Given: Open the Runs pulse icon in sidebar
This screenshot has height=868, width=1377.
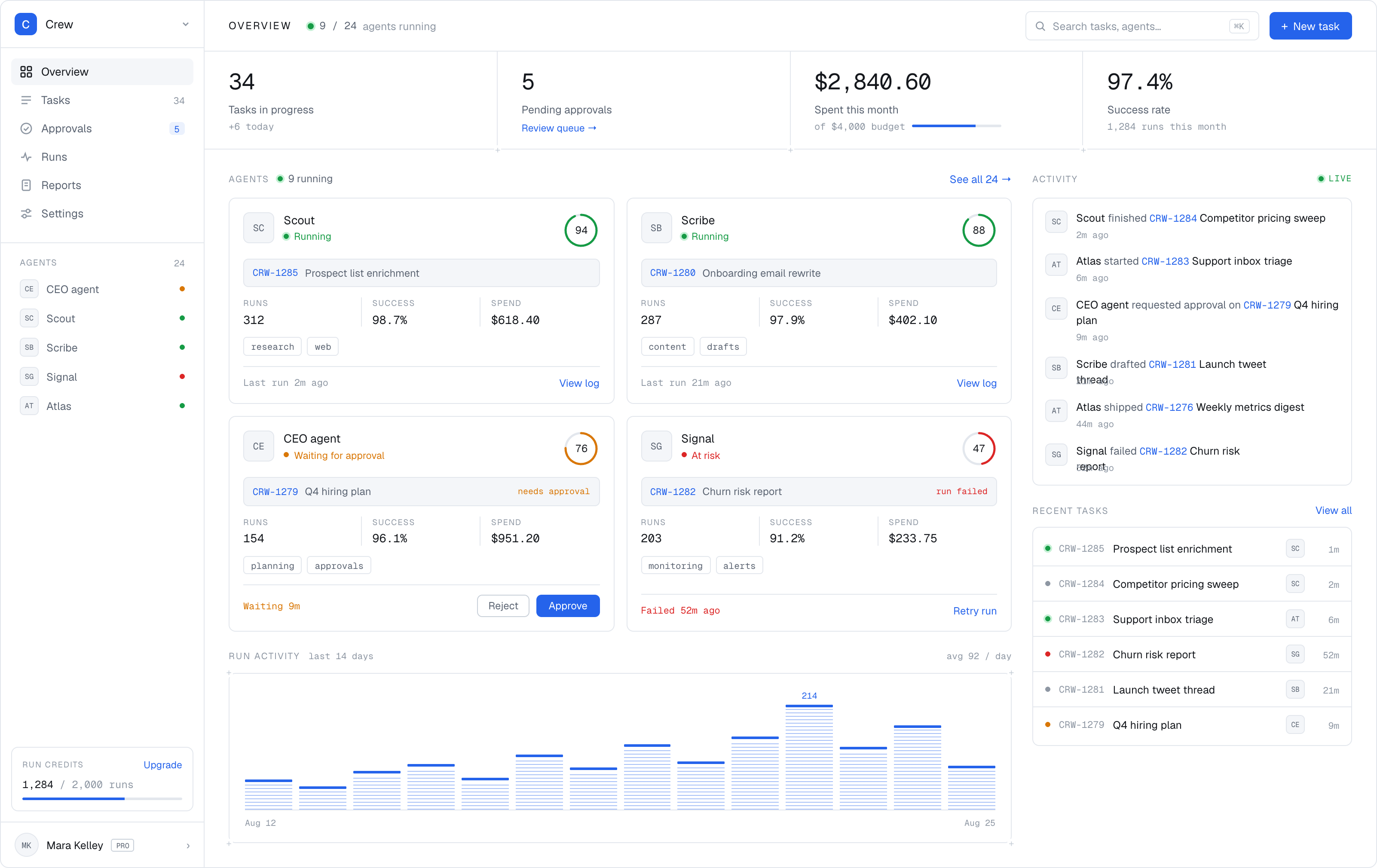Looking at the screenshot, I should [26, 157].
